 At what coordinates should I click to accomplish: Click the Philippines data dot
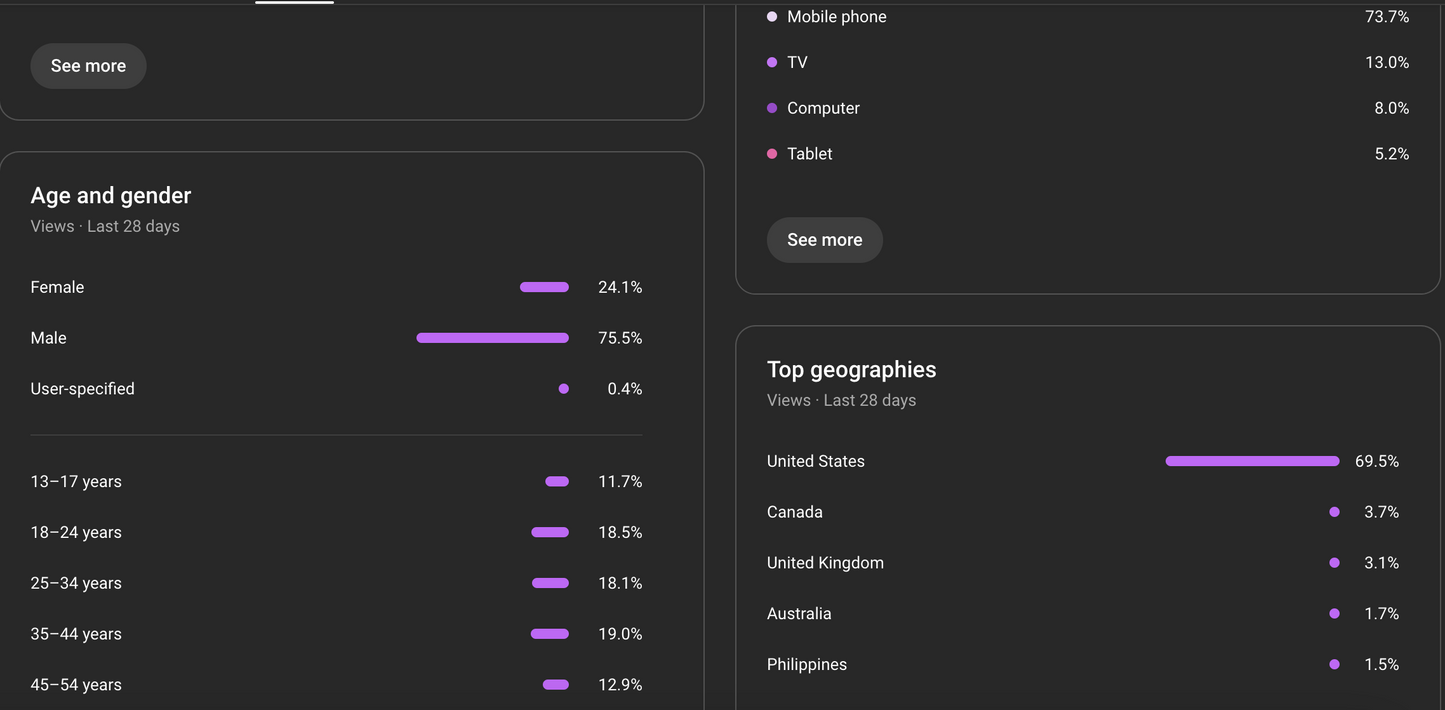(x=1334, y=664)
